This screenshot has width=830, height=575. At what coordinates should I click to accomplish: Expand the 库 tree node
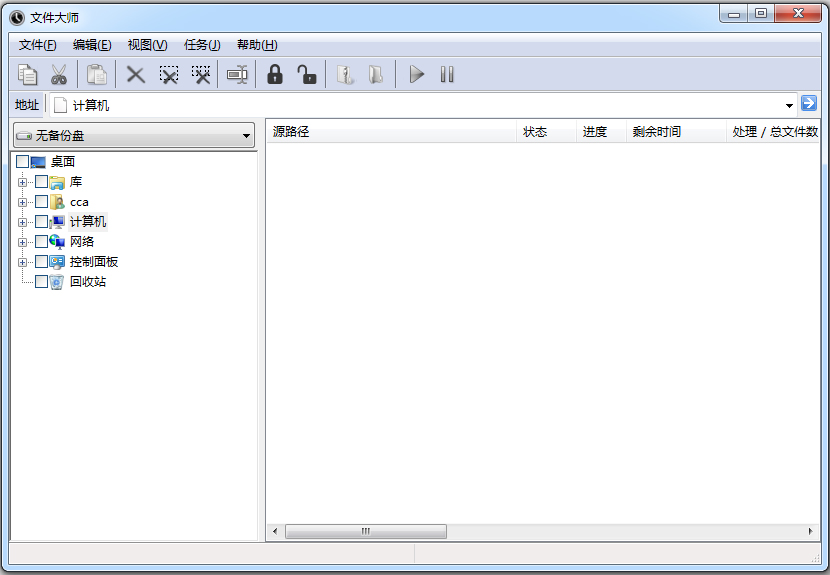coord(22,183)
